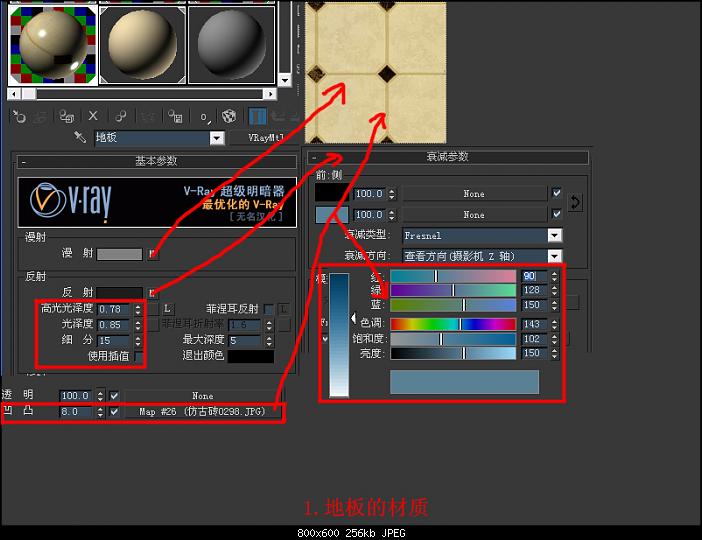Click the 反射 reflection color swatch
702x540 pixels.
(120, 293)
